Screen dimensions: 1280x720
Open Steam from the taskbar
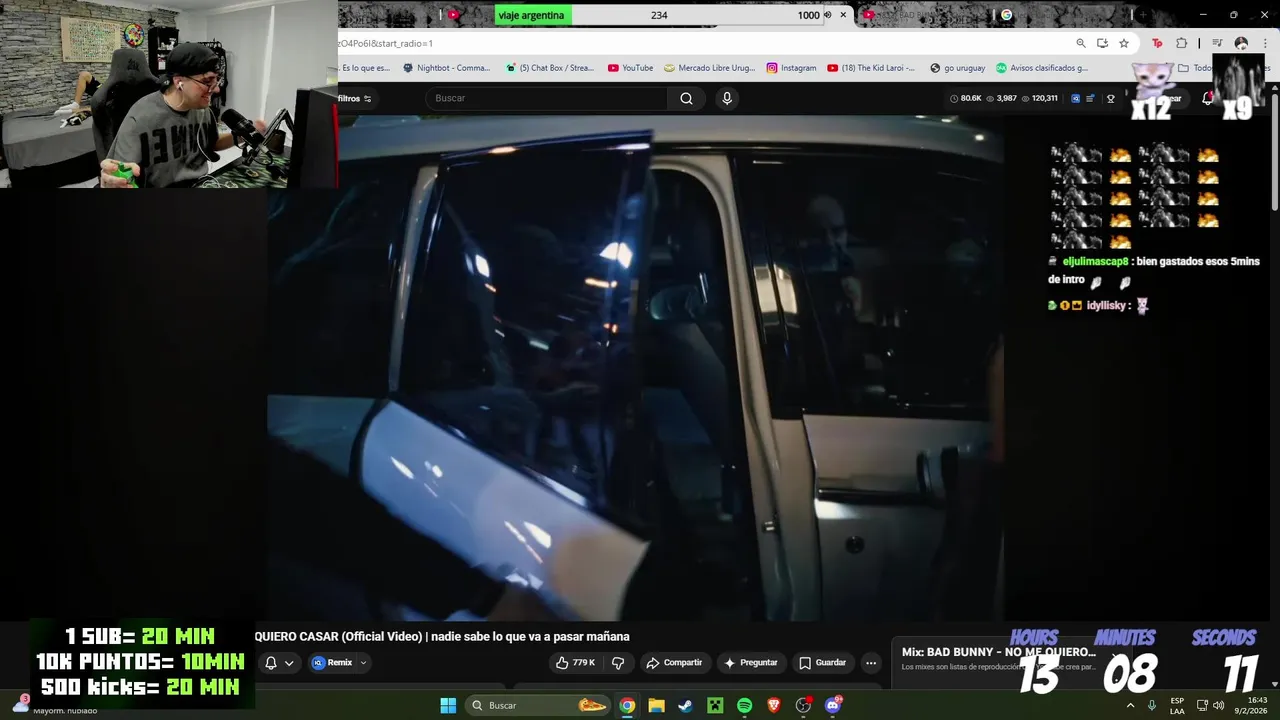click(685, 705)
